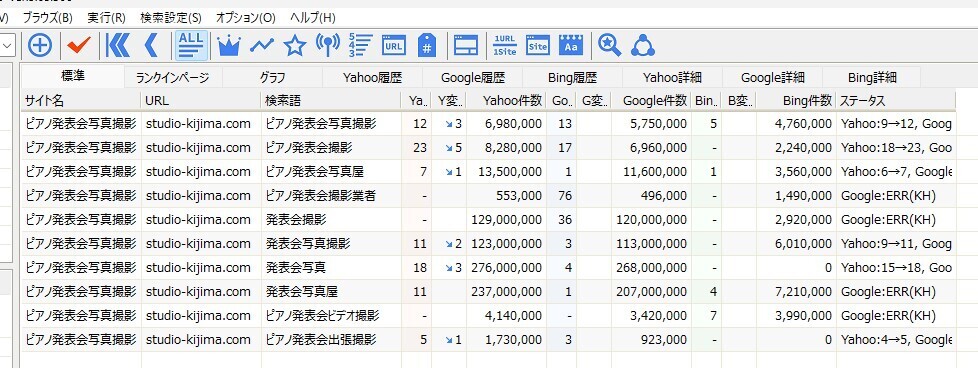Click the 1URL 1Site toolbar icon

point(505,46)
